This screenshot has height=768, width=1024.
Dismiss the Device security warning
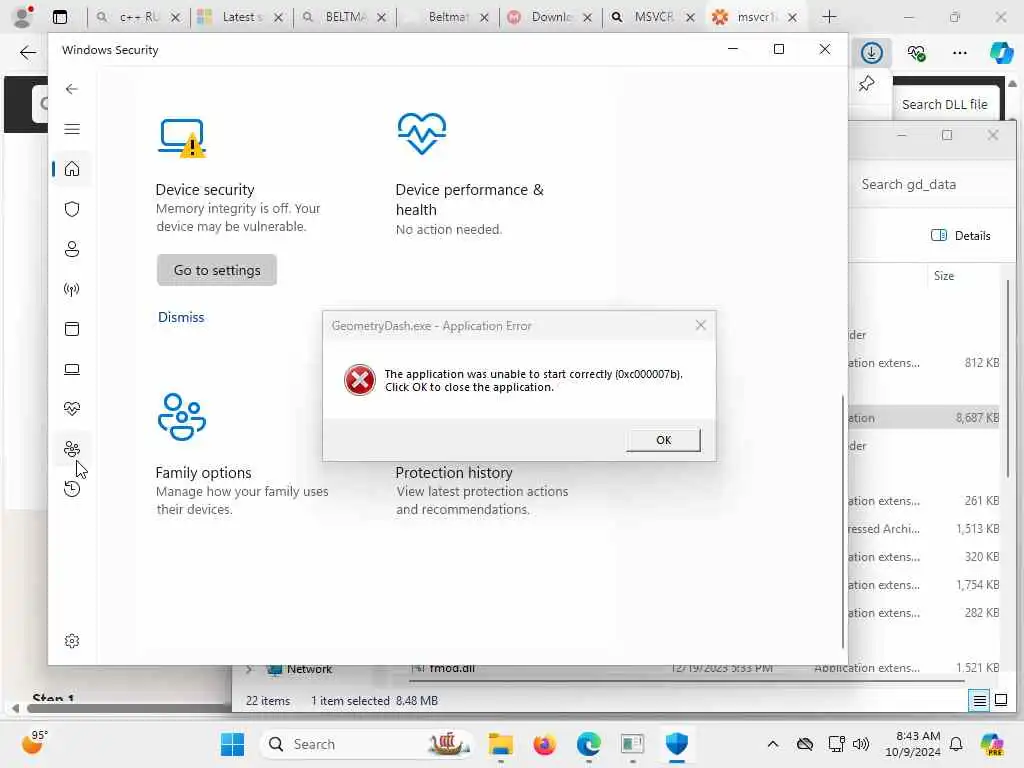click(x=181, y=317)
